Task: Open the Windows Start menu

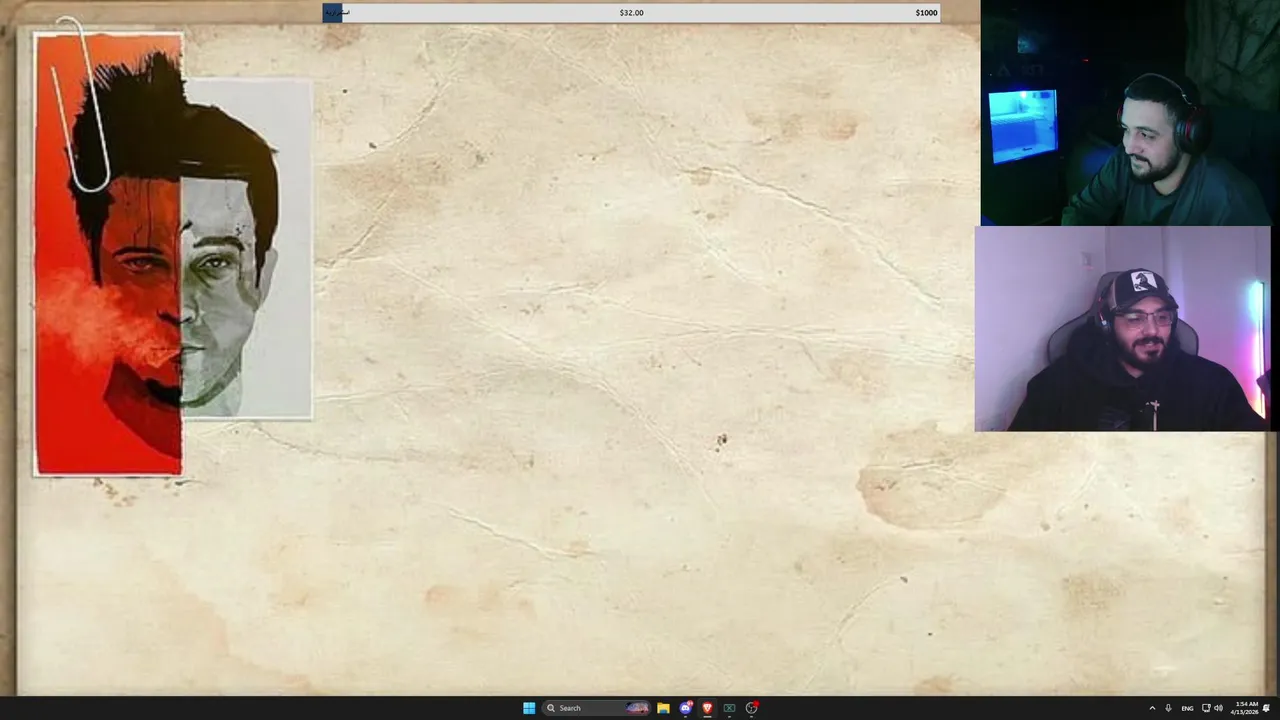Action: (x=529, y=708)
